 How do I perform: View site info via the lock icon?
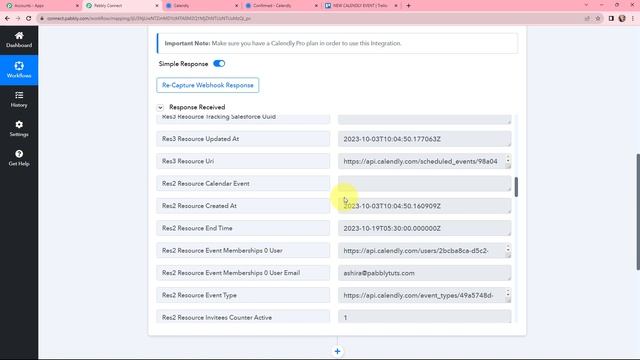(42, 18)
